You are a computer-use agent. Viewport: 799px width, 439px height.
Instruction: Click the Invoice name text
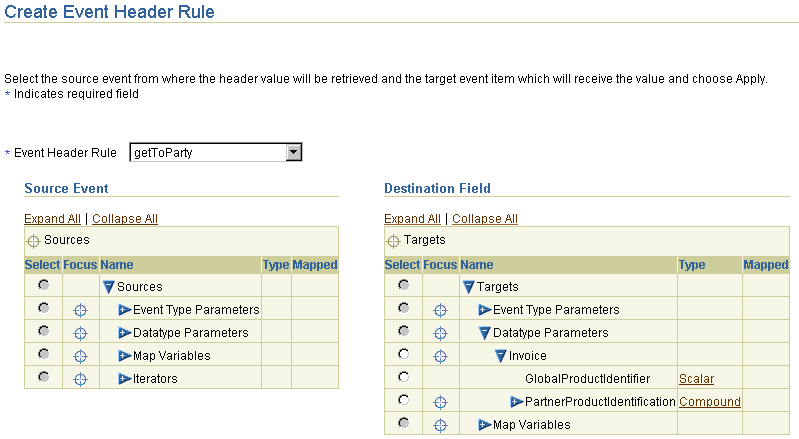527,356
